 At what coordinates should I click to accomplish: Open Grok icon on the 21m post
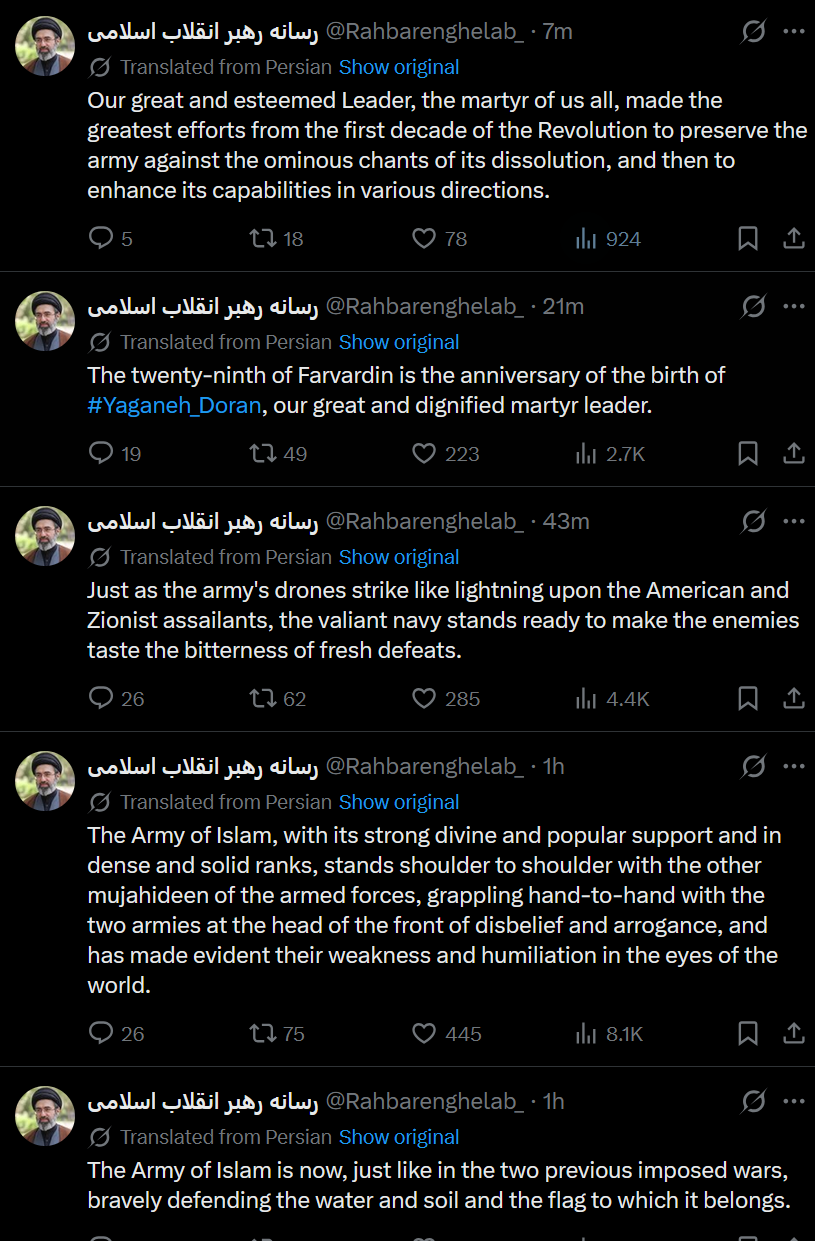(x=753, y=306)
